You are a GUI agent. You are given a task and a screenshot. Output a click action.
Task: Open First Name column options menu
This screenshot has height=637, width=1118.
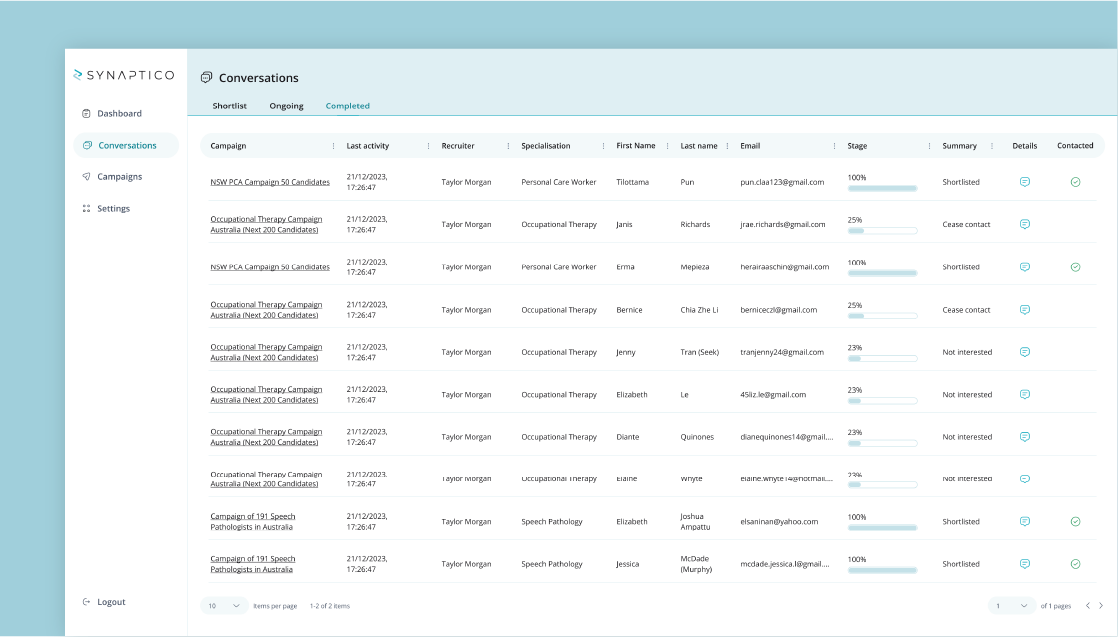pos(667,146)
